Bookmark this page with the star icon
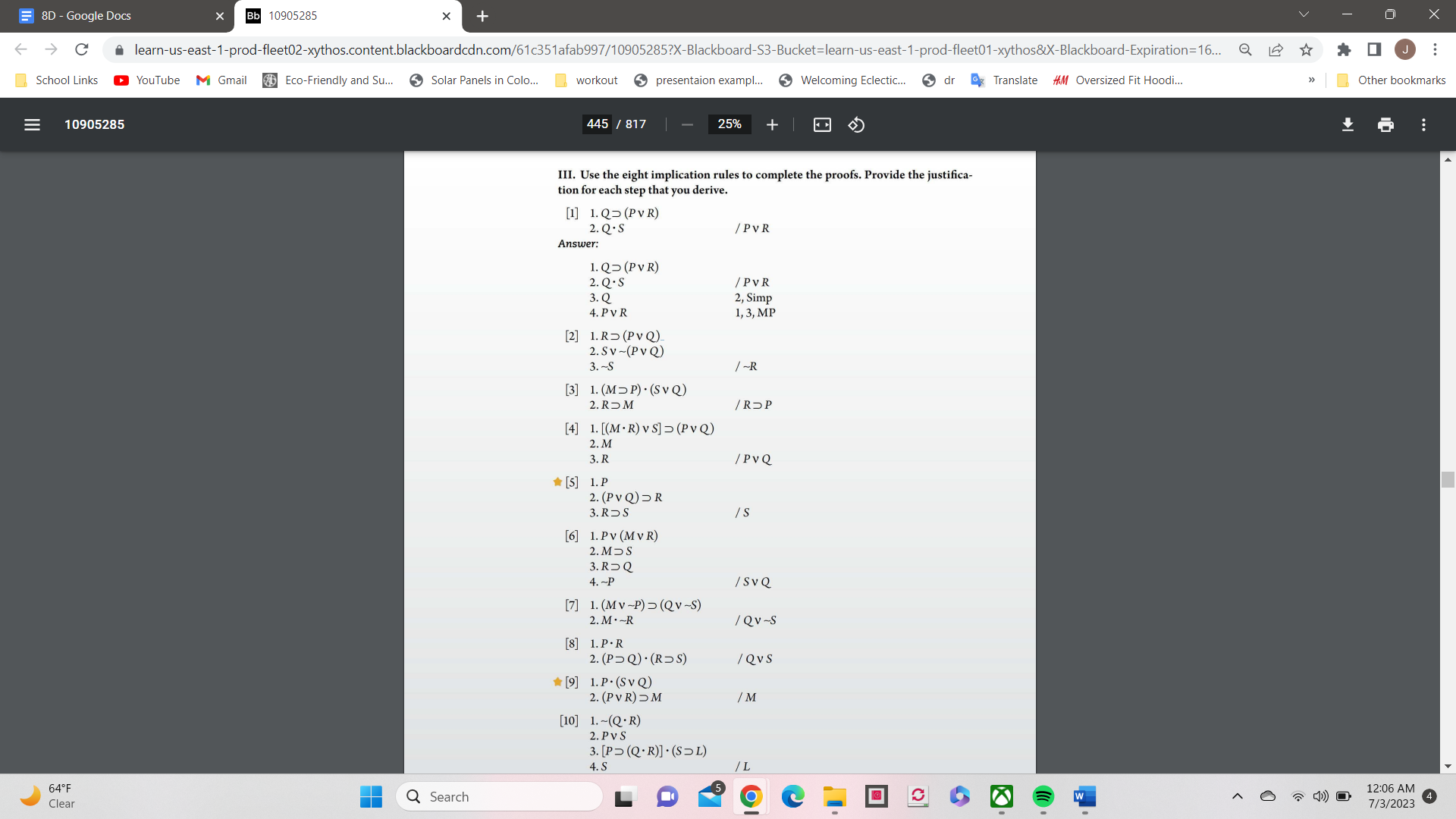1456x819 pixels. click(x=1306, y=50)
